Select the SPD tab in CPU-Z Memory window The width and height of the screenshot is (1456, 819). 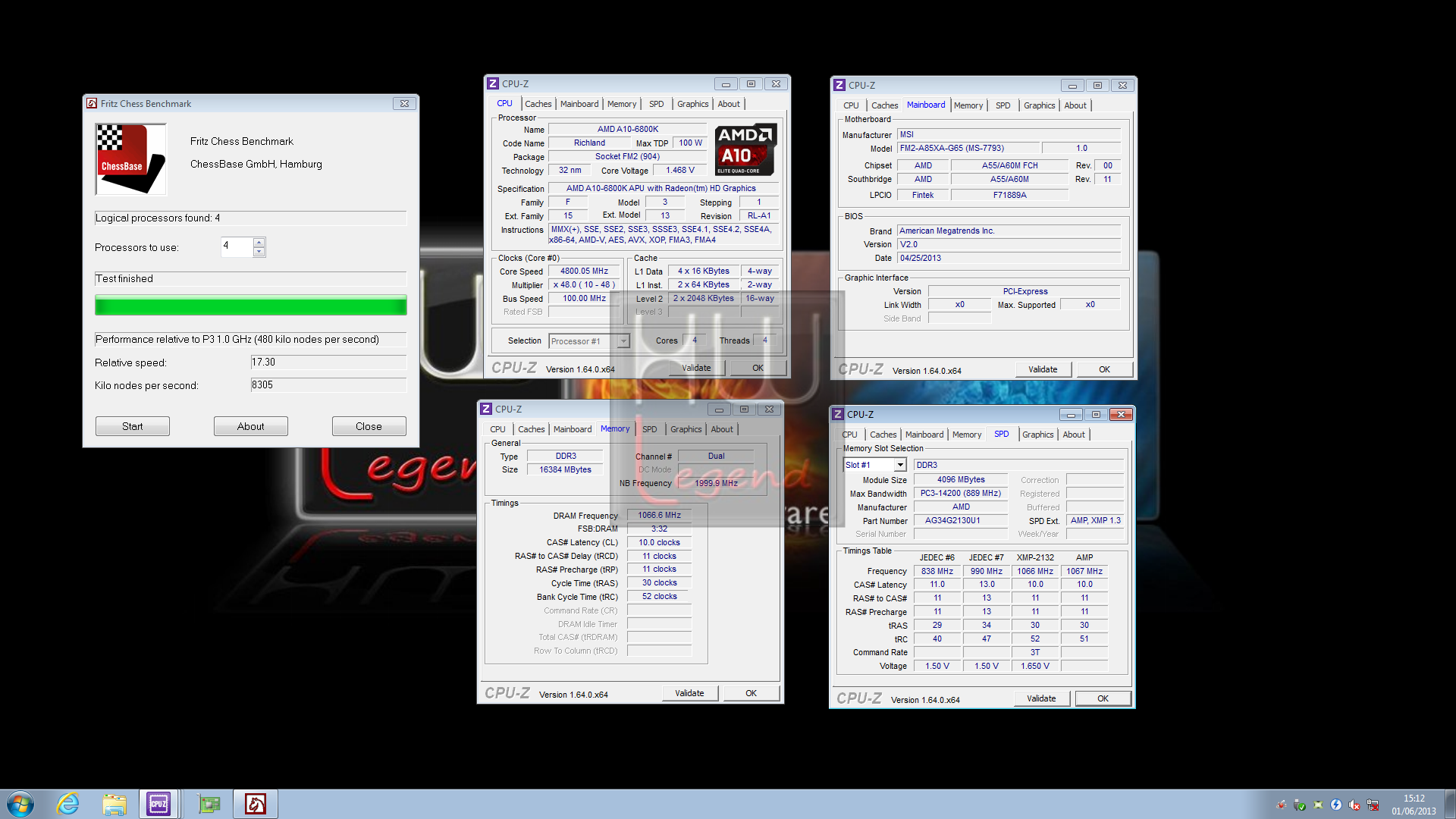coord(650,429)
